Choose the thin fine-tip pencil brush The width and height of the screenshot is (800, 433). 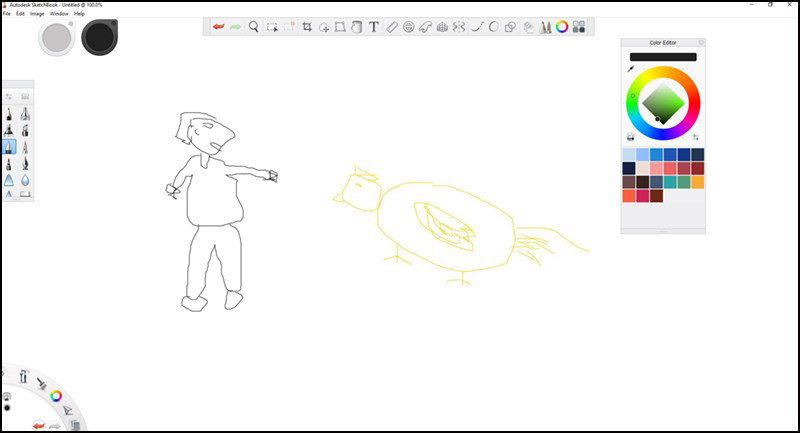(25, 147)
